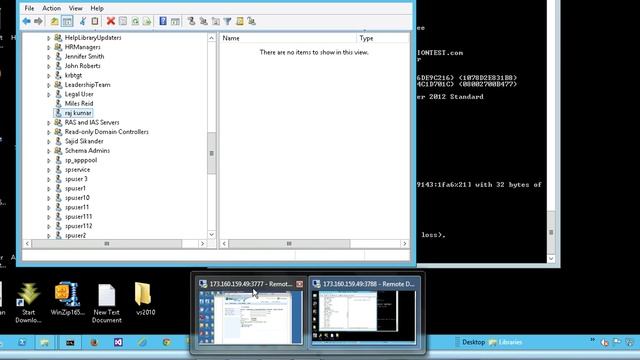Viewport: 640px width, 360px height.
Task: Expand the spuser111 node
Action: (49, 217)
